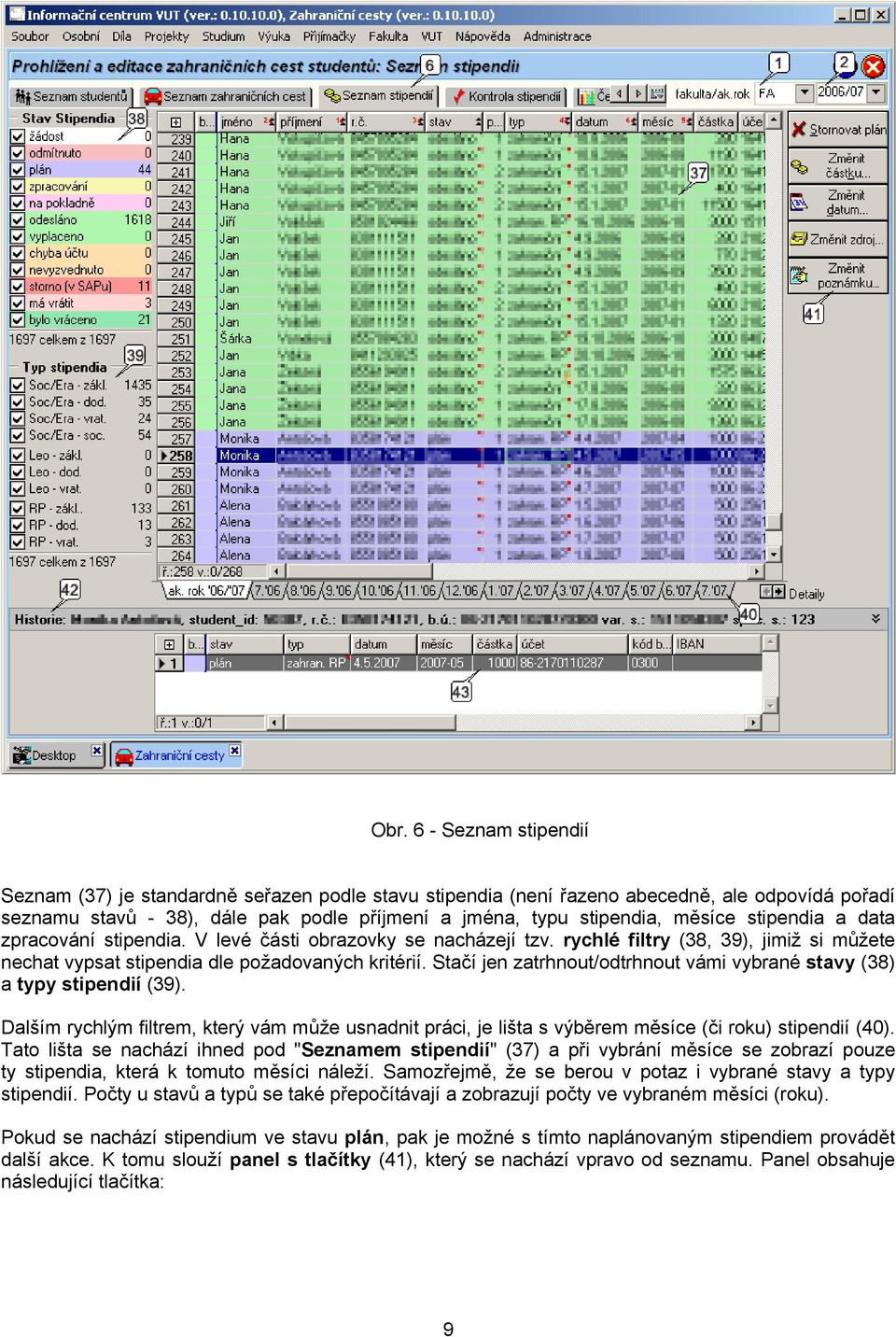
Task: Click the red X Stornovat icon
Action: 799,130
